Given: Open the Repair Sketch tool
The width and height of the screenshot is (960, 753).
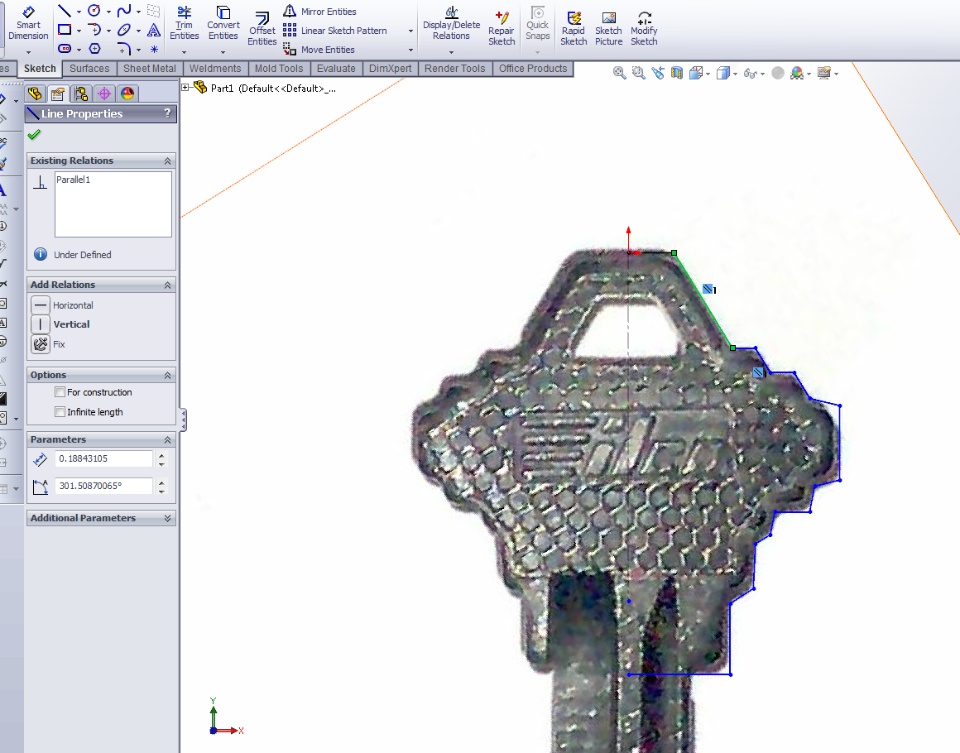Looking at the screenshot, I should (x=501, y=28).
